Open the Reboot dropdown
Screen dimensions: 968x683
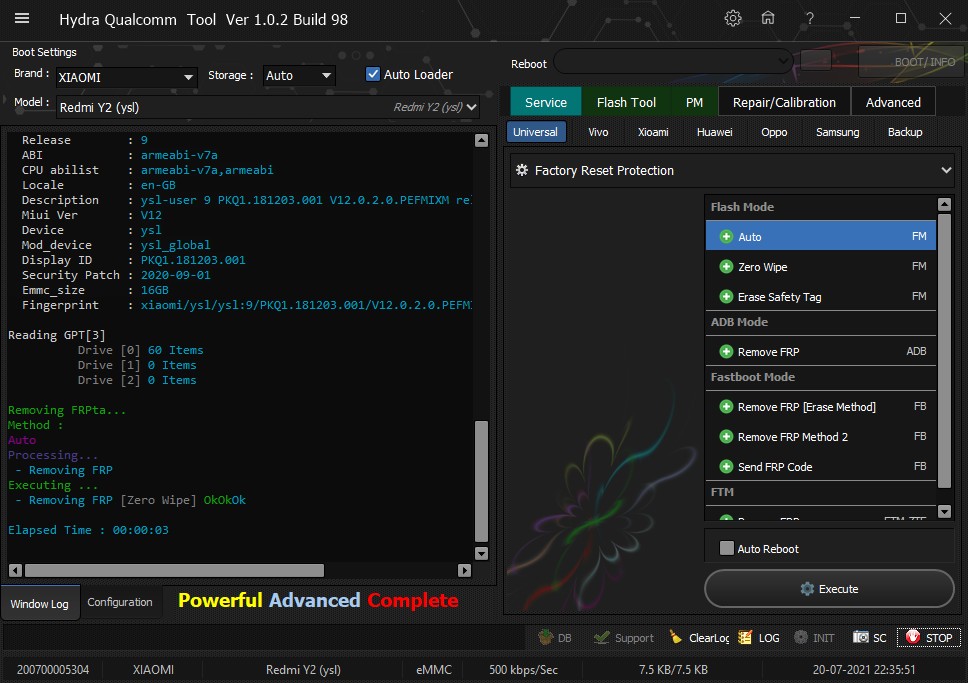point(674,61)
